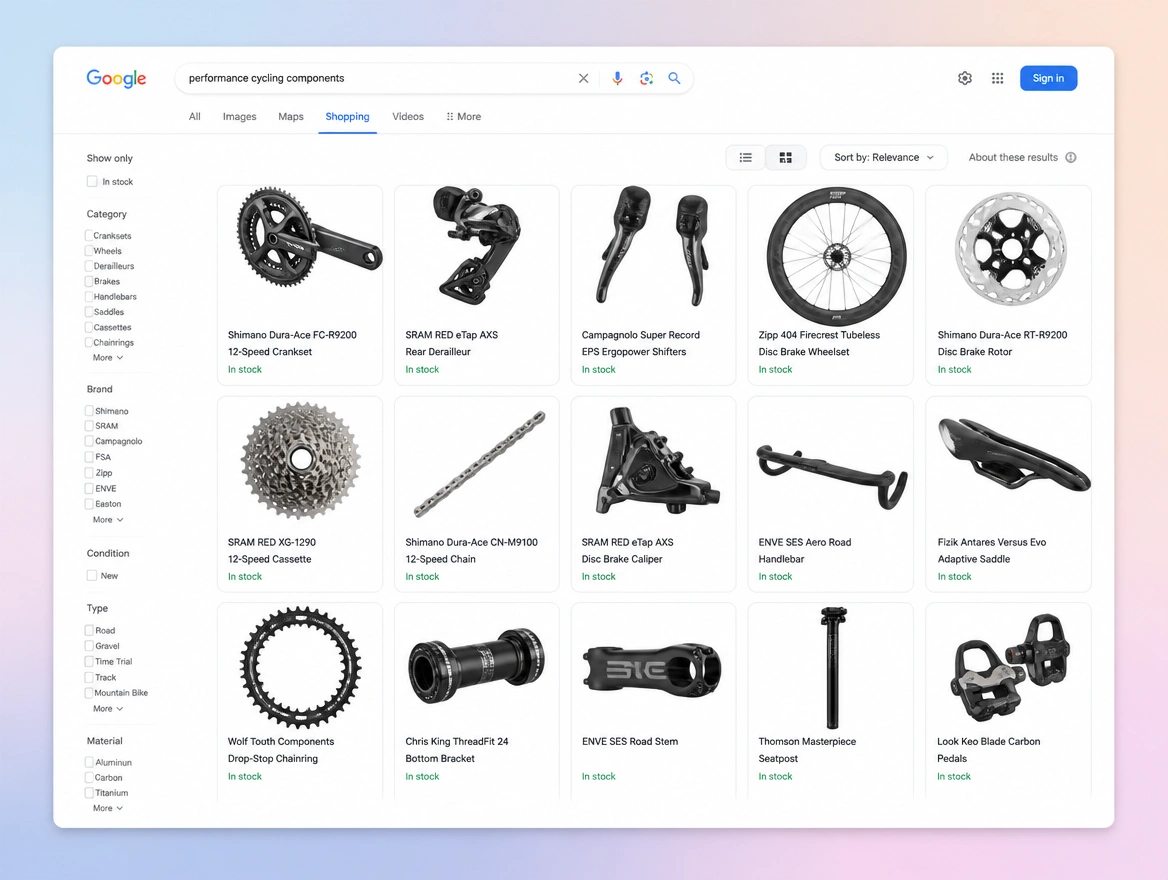The width and height of the screenshot is (1168, 880).
Task: Click the magnifying glass search icon
Action: coord(674,78)
